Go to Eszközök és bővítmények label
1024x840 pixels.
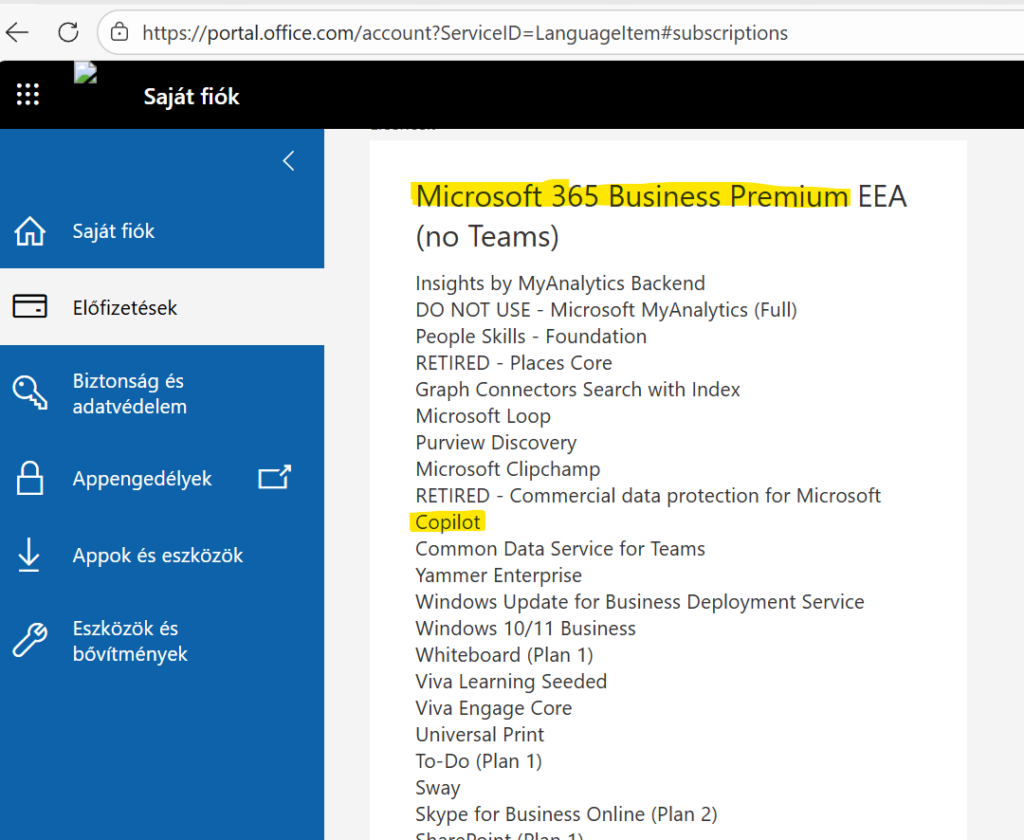coord(130,641)
